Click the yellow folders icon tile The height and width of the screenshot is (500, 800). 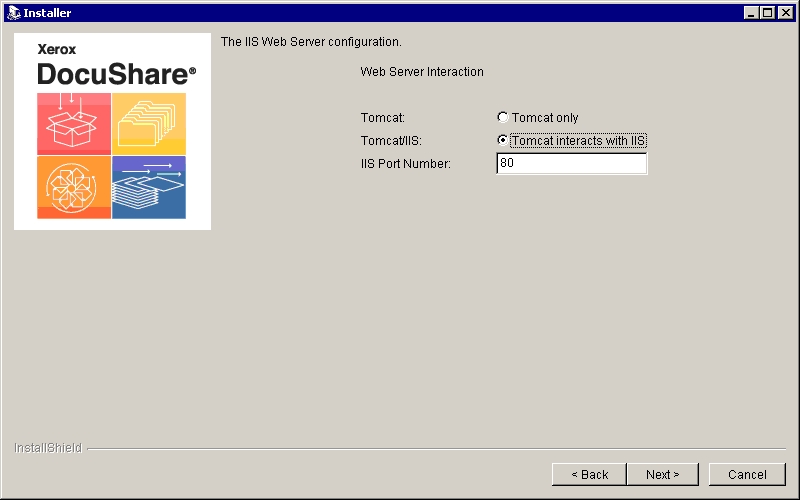tap(149, 123)
